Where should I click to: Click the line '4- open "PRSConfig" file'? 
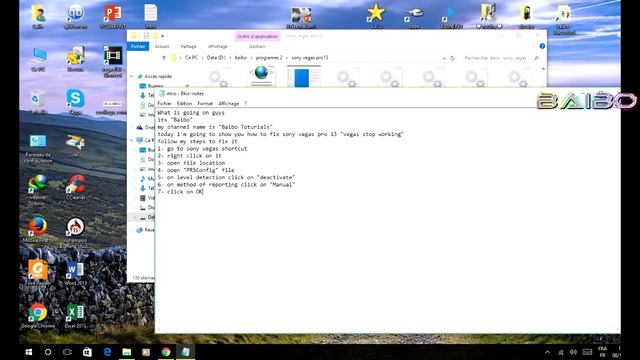(196, 170)
